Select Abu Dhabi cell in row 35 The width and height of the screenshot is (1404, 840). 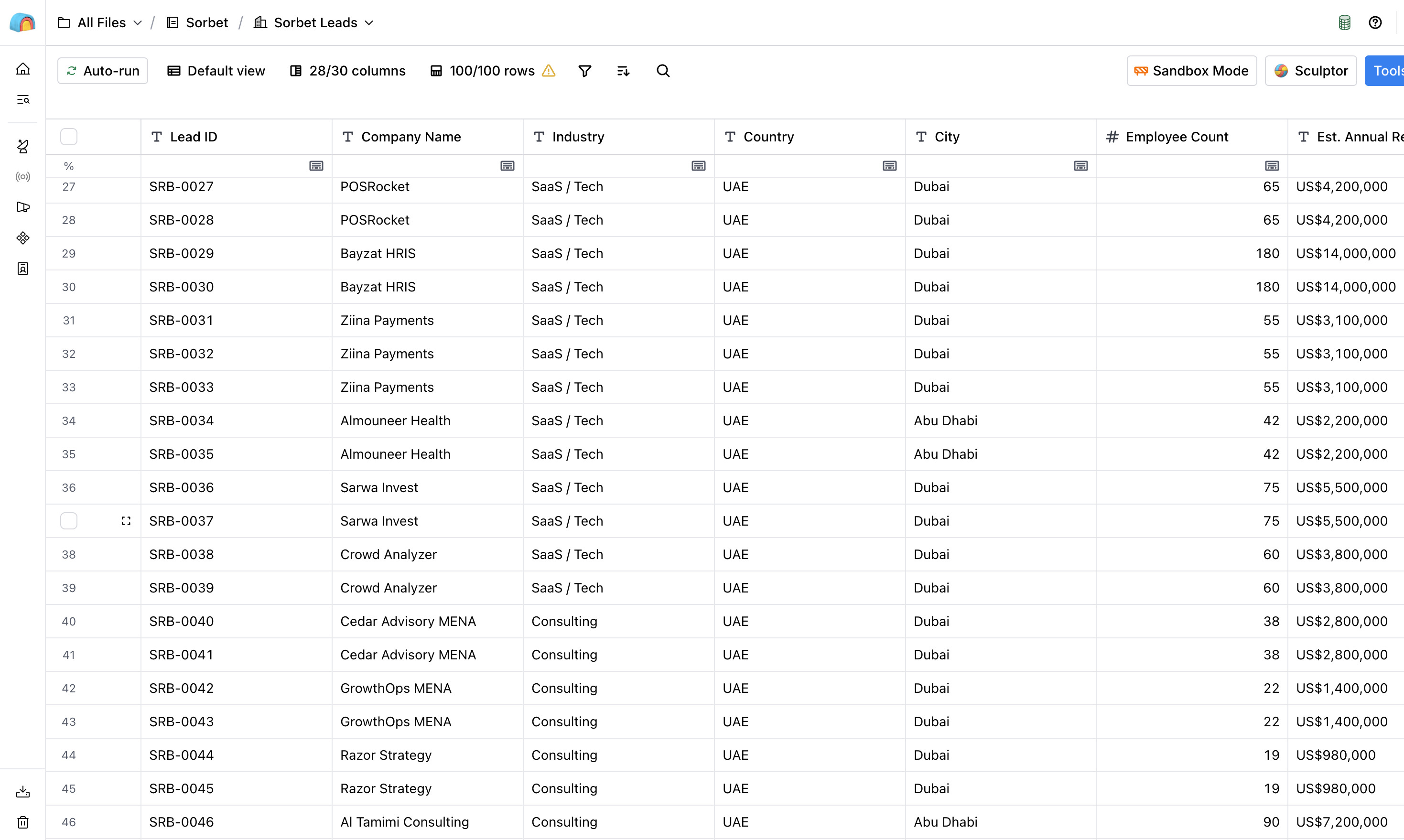[x=1001, y=454]
